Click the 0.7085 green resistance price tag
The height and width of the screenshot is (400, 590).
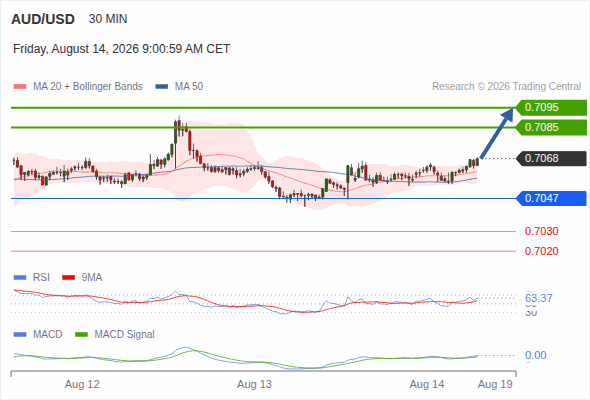551,128
